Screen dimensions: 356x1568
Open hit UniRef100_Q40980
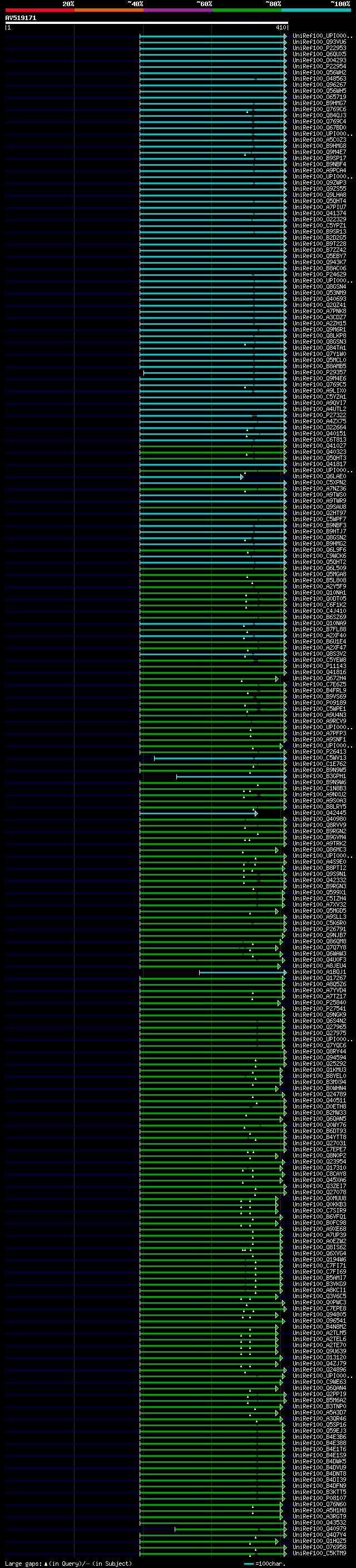[319, 819]
